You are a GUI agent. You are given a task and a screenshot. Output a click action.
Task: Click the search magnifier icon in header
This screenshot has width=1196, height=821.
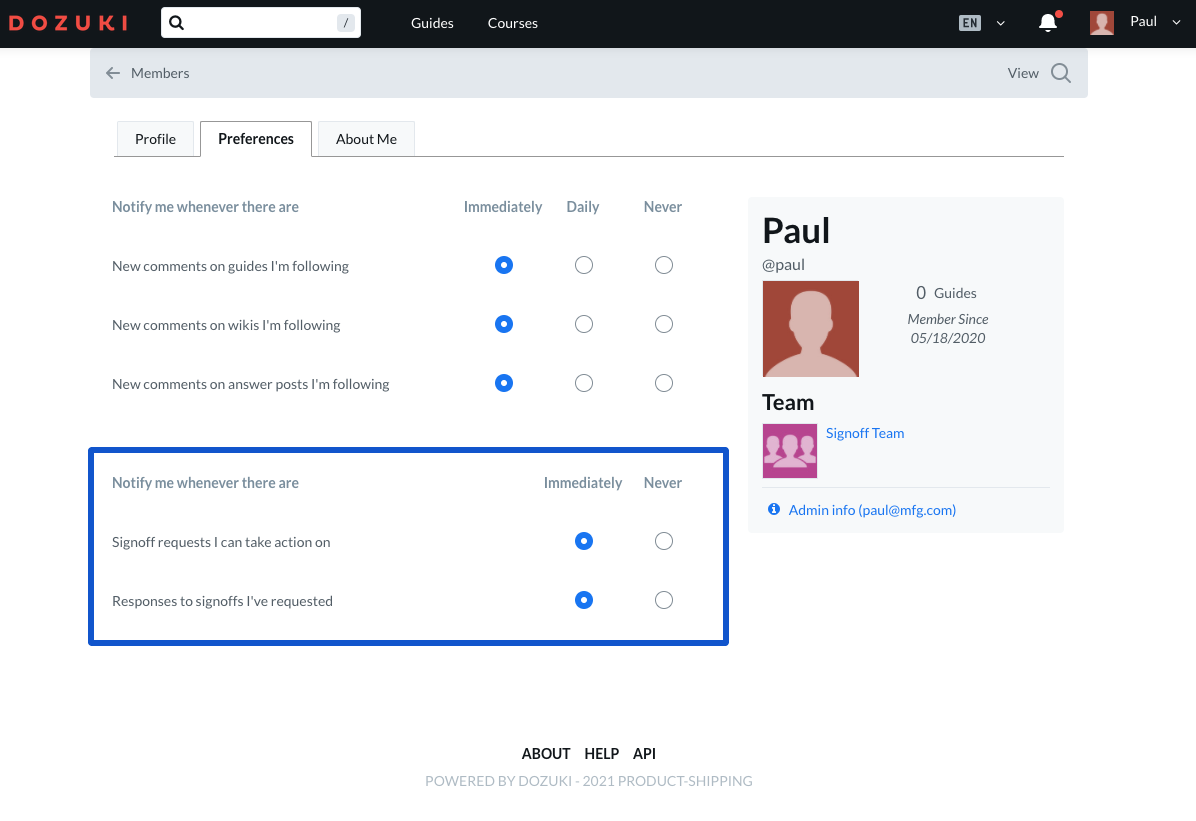pyautogui.click(x=177, y=23)
